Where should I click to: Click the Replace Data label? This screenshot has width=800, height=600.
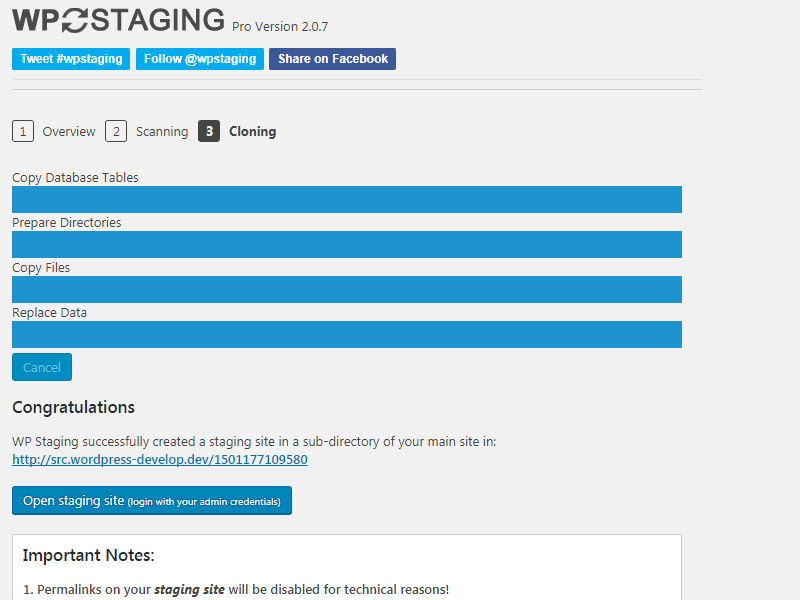pos(49,312)
